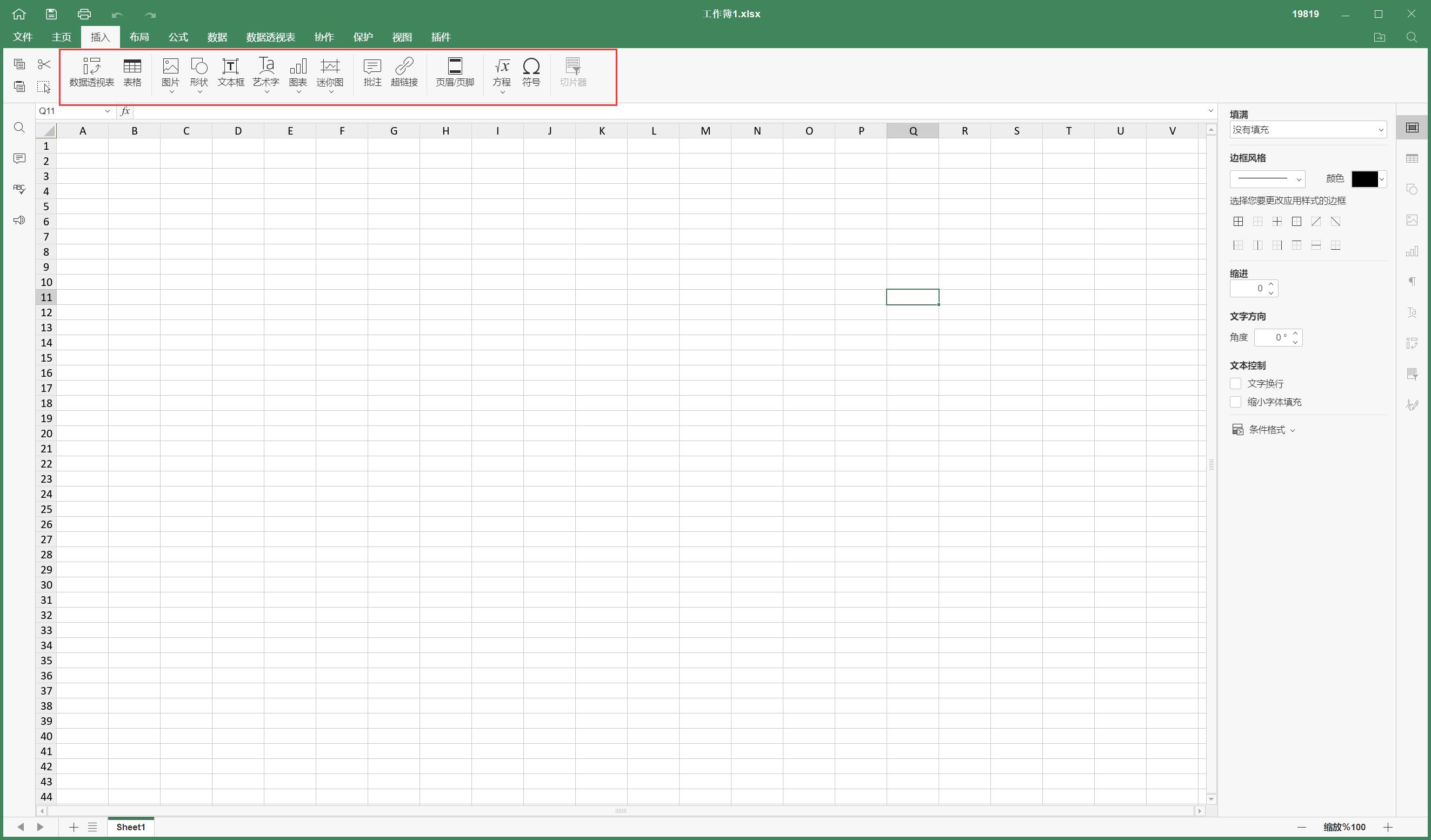Insert a 符号 symbol
Screen dimensions: 1431x840
531,72
